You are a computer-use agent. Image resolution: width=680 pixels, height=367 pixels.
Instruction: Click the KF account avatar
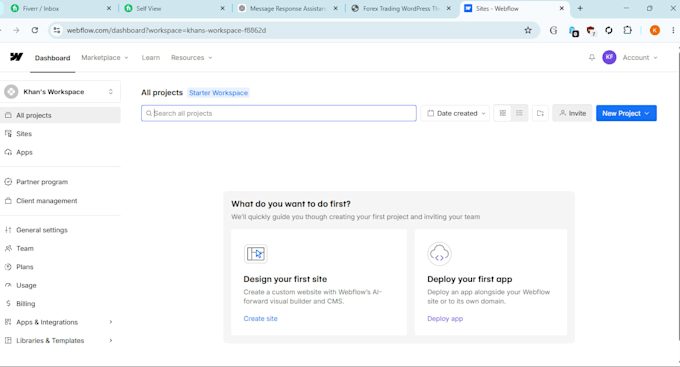coord(609,57)
